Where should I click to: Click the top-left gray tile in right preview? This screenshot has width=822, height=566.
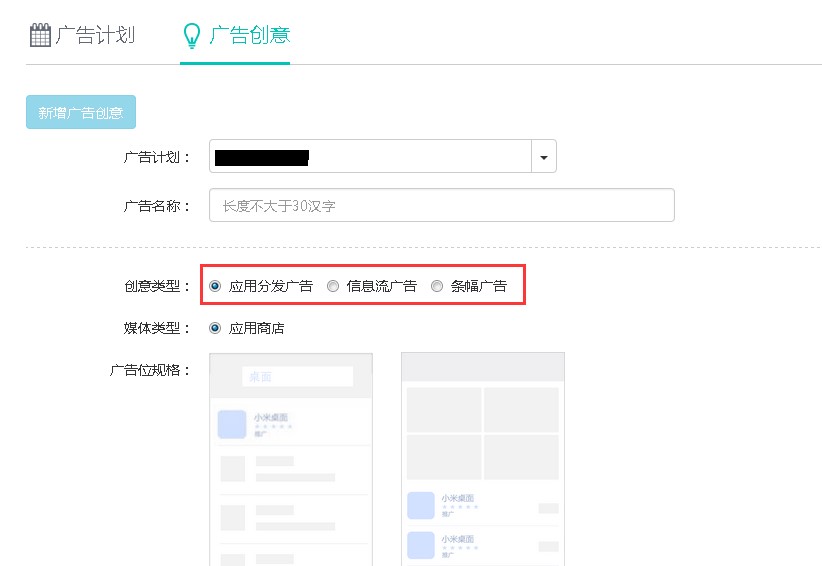pos(444,409)
